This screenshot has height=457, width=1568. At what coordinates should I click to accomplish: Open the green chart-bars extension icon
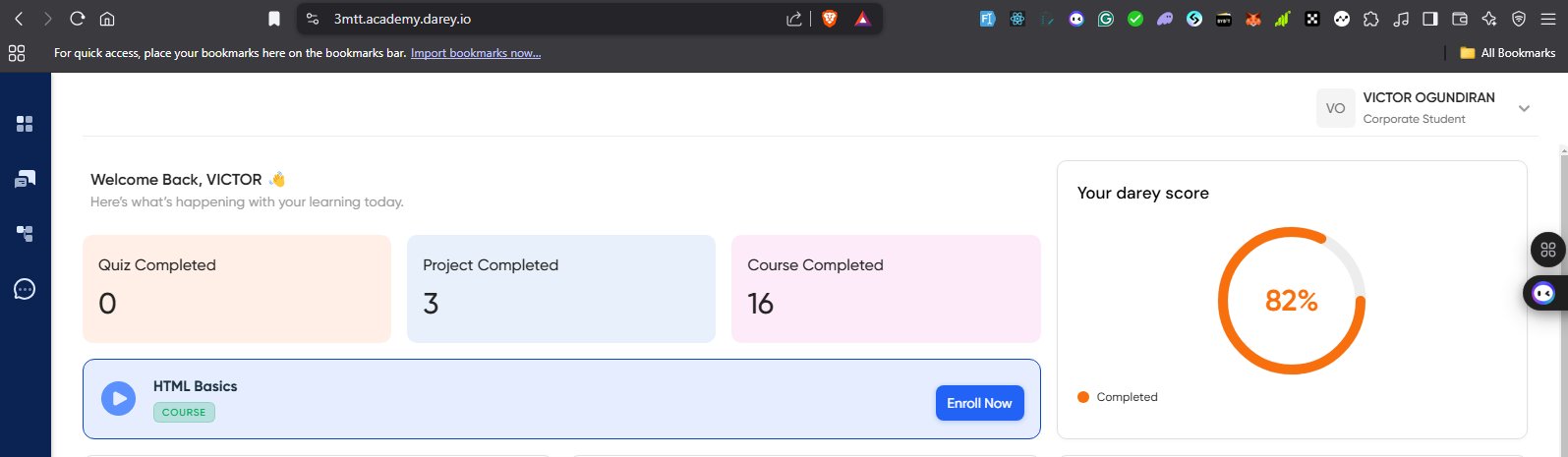(1283, 19)
